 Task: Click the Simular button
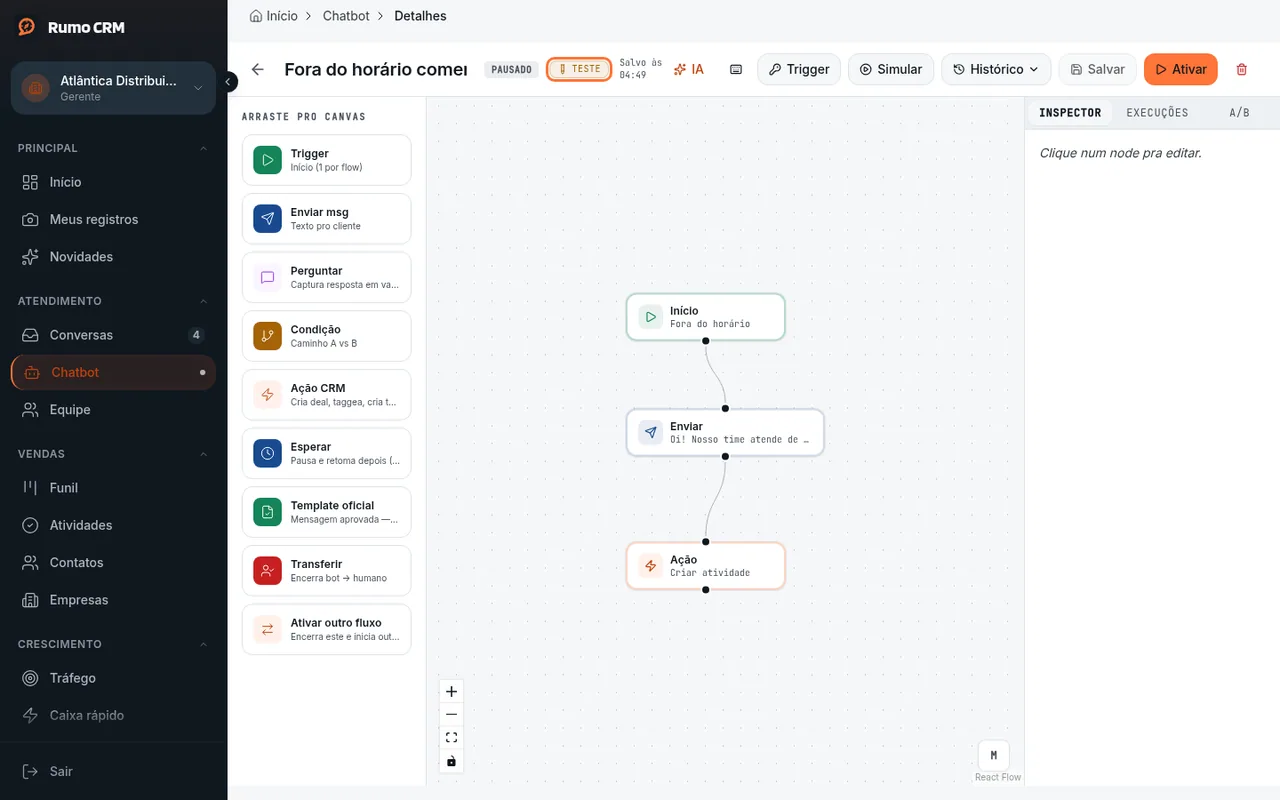891,69
